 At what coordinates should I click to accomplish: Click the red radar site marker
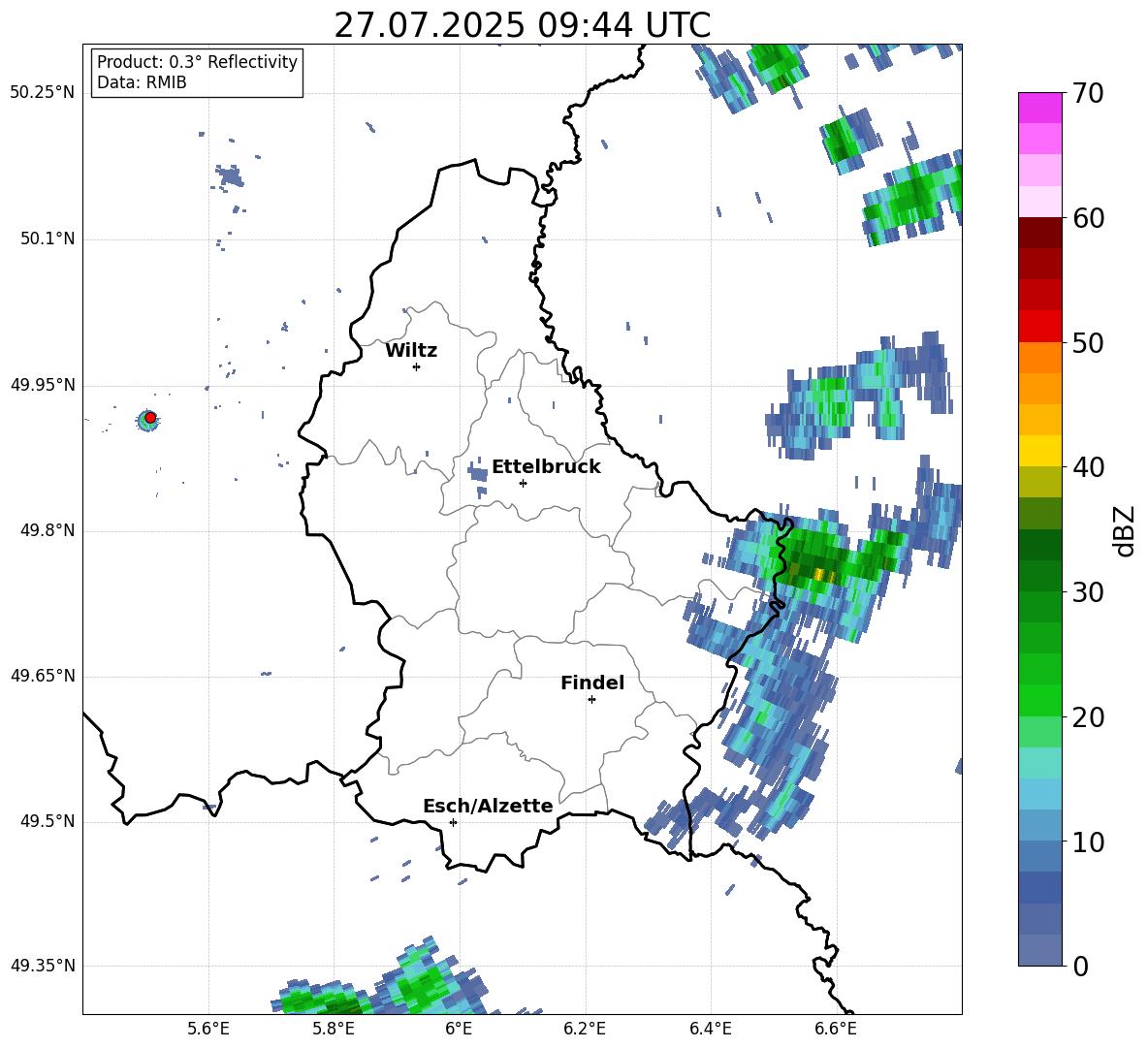coord(150,417)
